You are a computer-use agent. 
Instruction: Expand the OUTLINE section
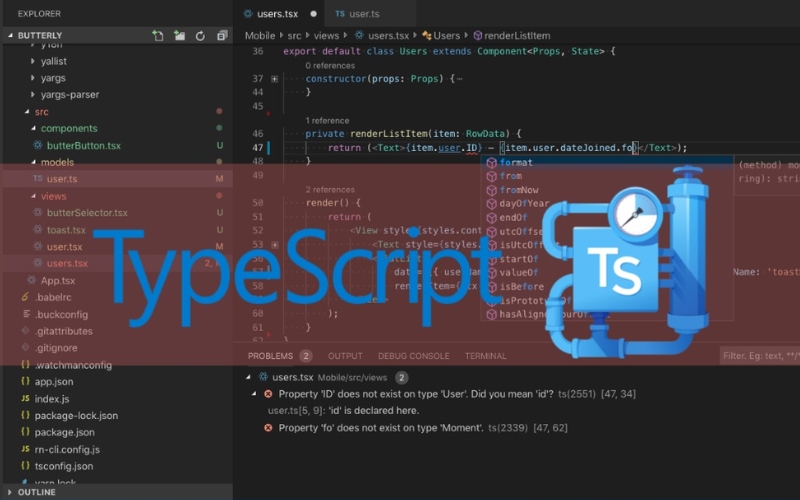10,492
